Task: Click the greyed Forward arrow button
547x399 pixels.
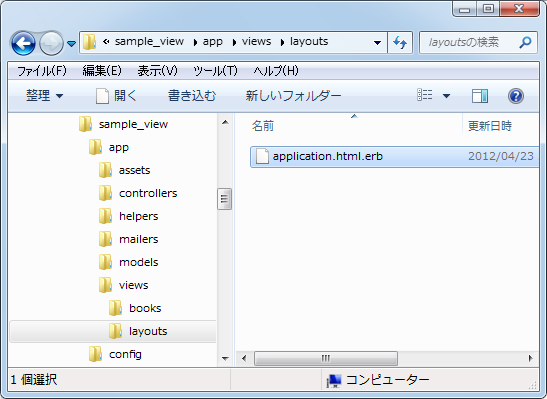Action: click(x=51, y=43)
